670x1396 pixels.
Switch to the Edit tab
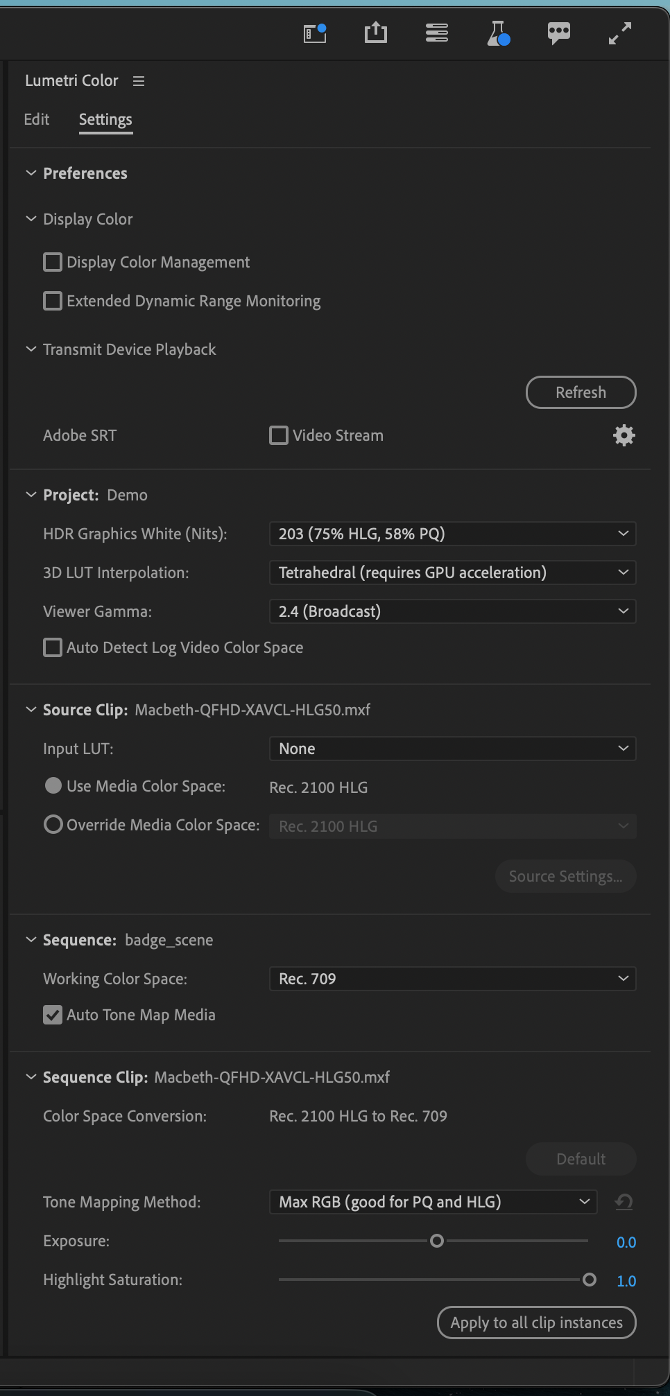click(x=36, y=119)
